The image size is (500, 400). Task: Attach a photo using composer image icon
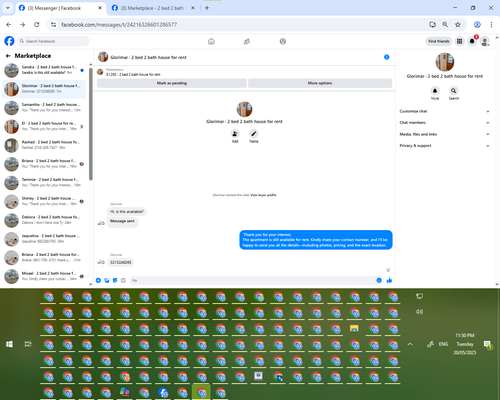(x=107, y=280)
